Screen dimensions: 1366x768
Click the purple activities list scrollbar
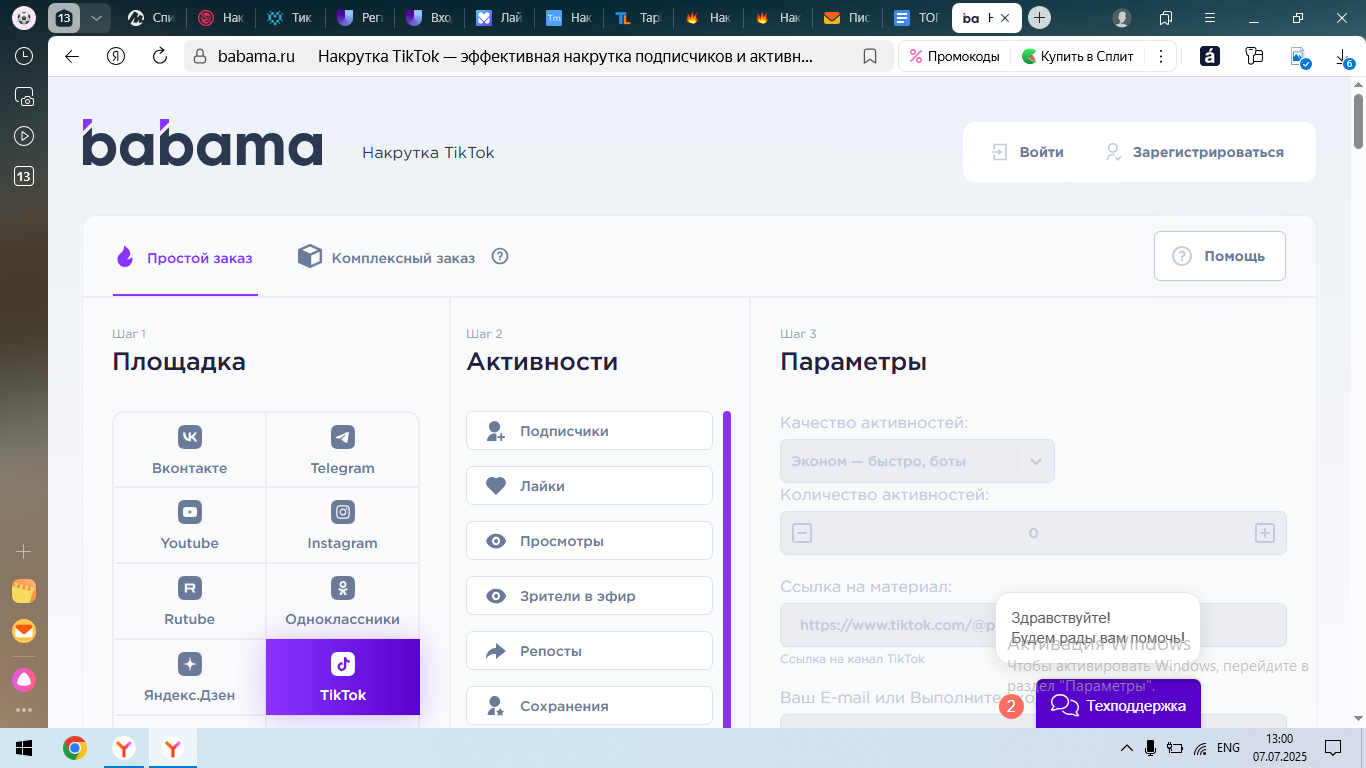tap(727, 568)
